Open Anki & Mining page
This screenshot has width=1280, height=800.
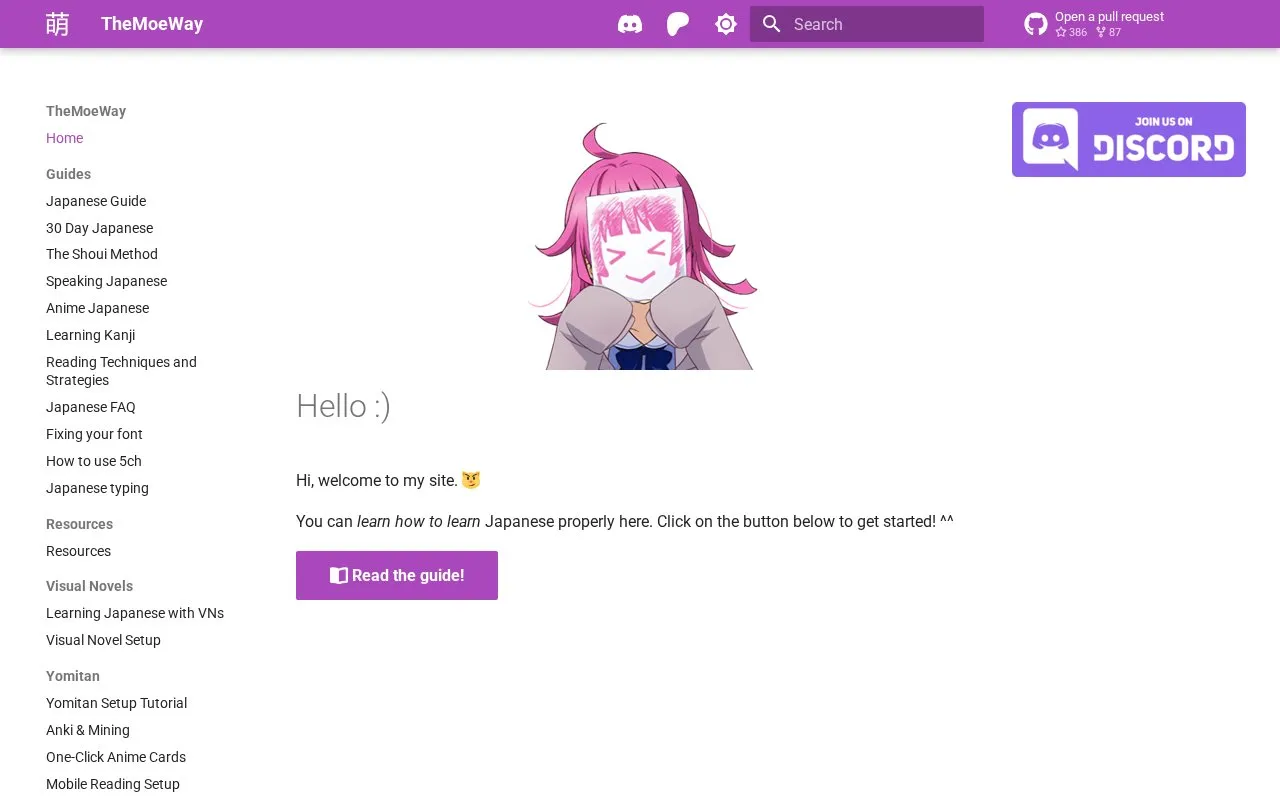pos(88,730)
